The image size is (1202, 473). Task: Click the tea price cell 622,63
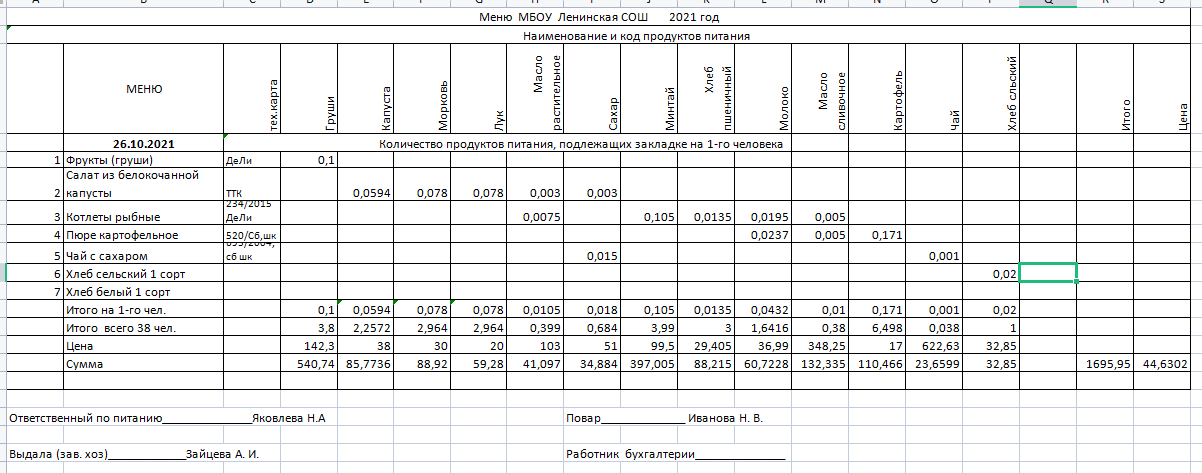(934, 346)
